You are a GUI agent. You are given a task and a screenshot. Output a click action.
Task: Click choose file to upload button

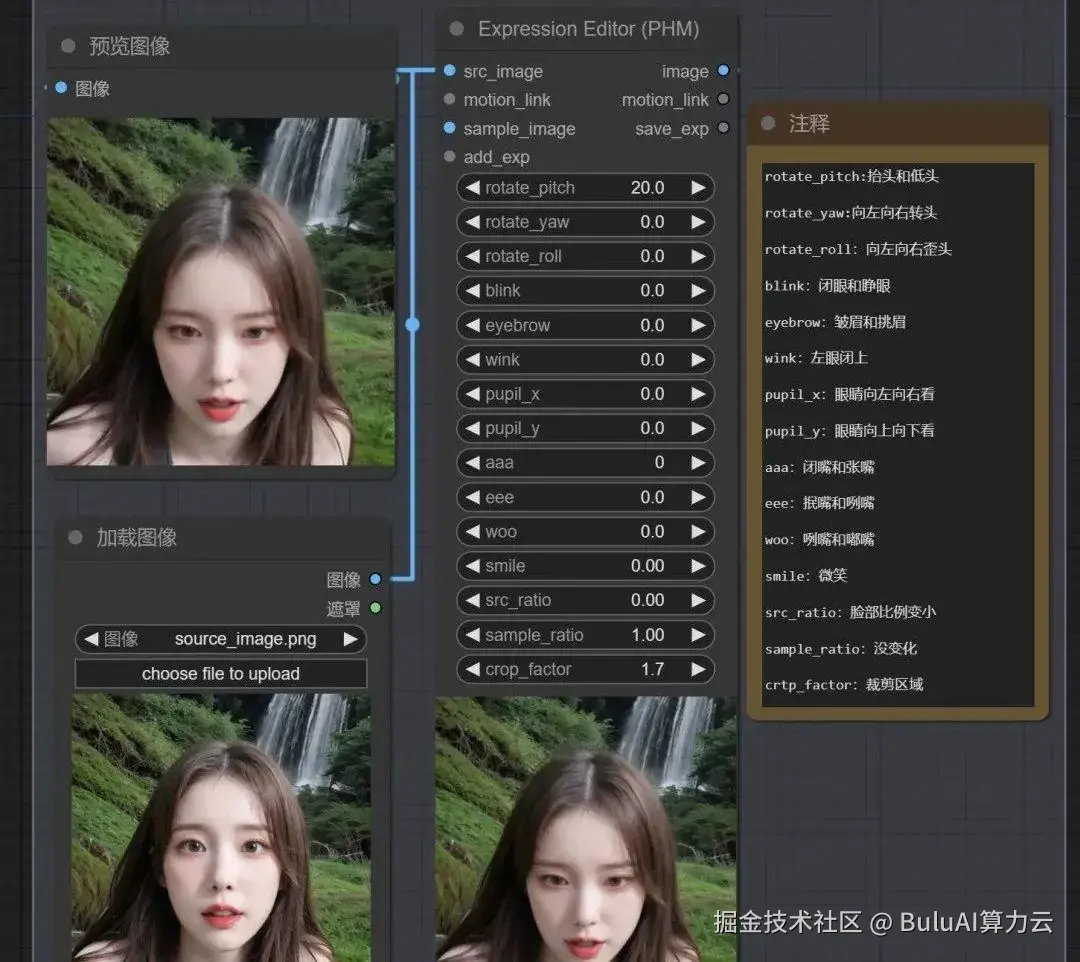coord(220,673)
